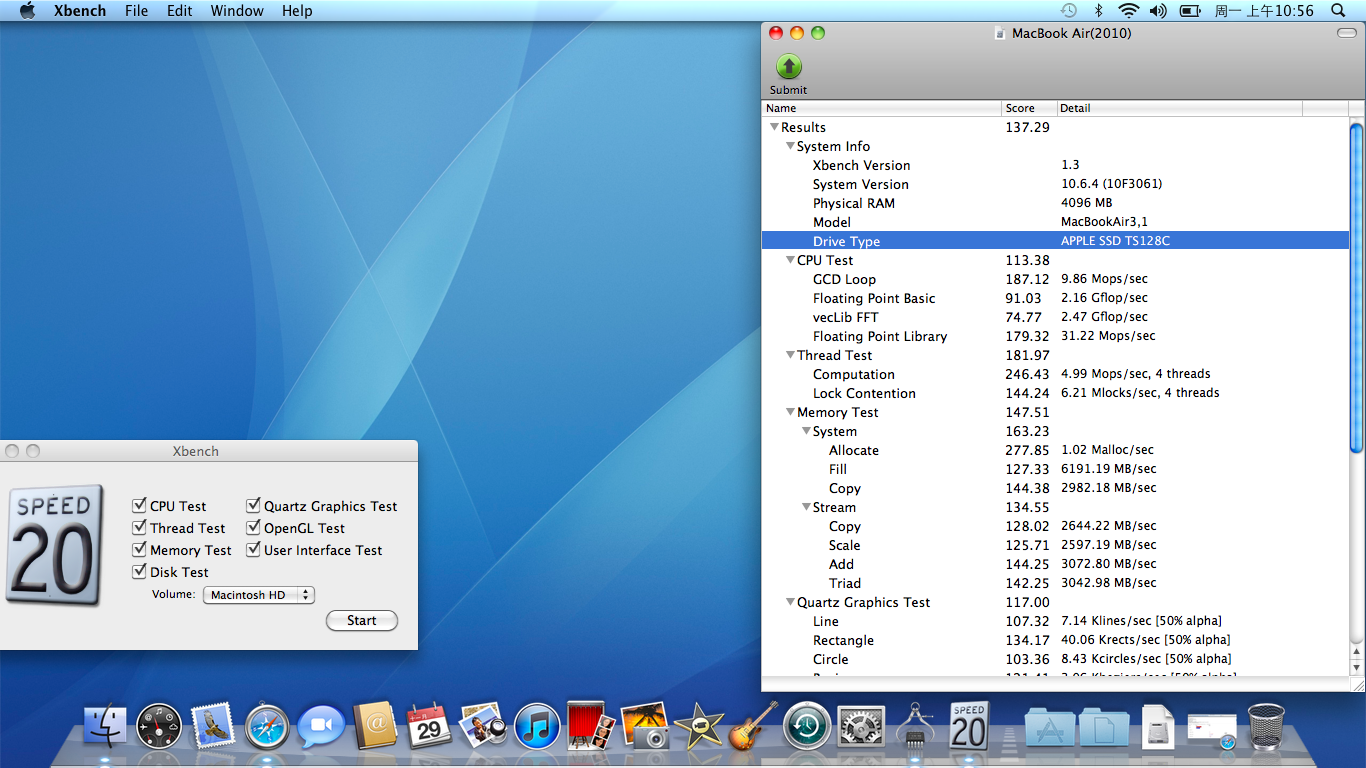Select the vecLib FFT row

[x=1055, y=317]
